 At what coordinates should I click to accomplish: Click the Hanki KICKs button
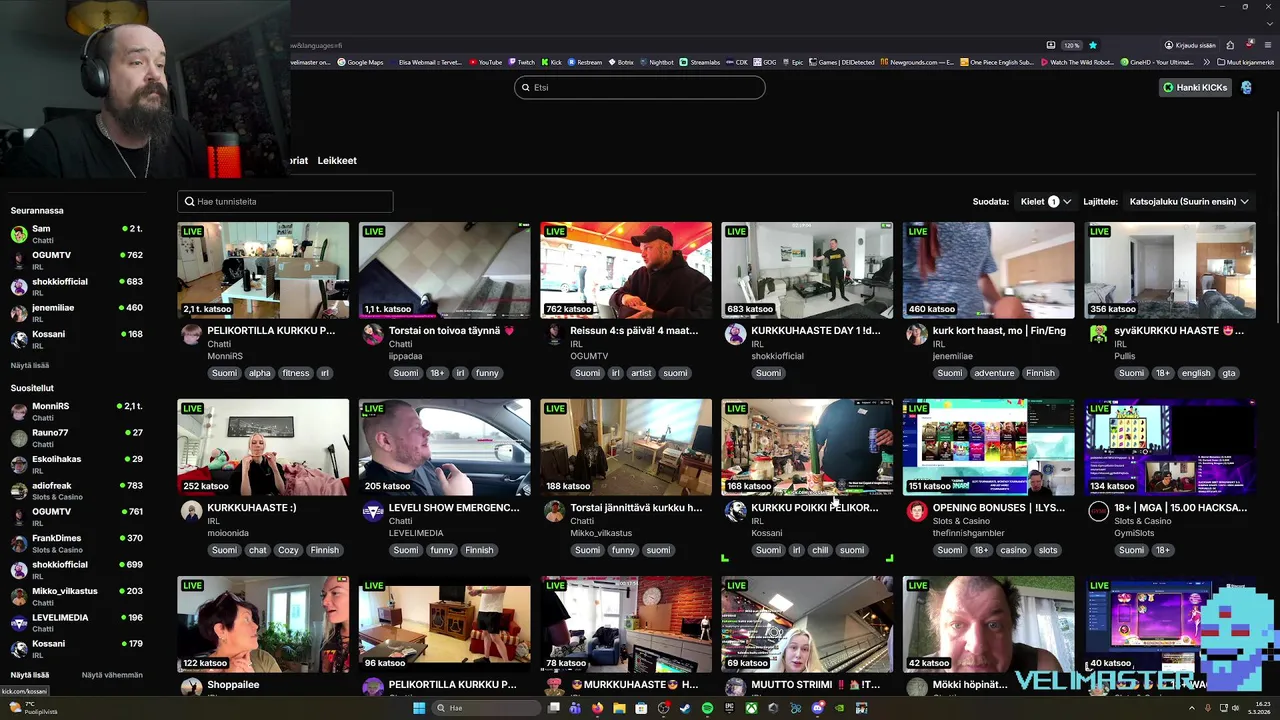pos(1194,87)
